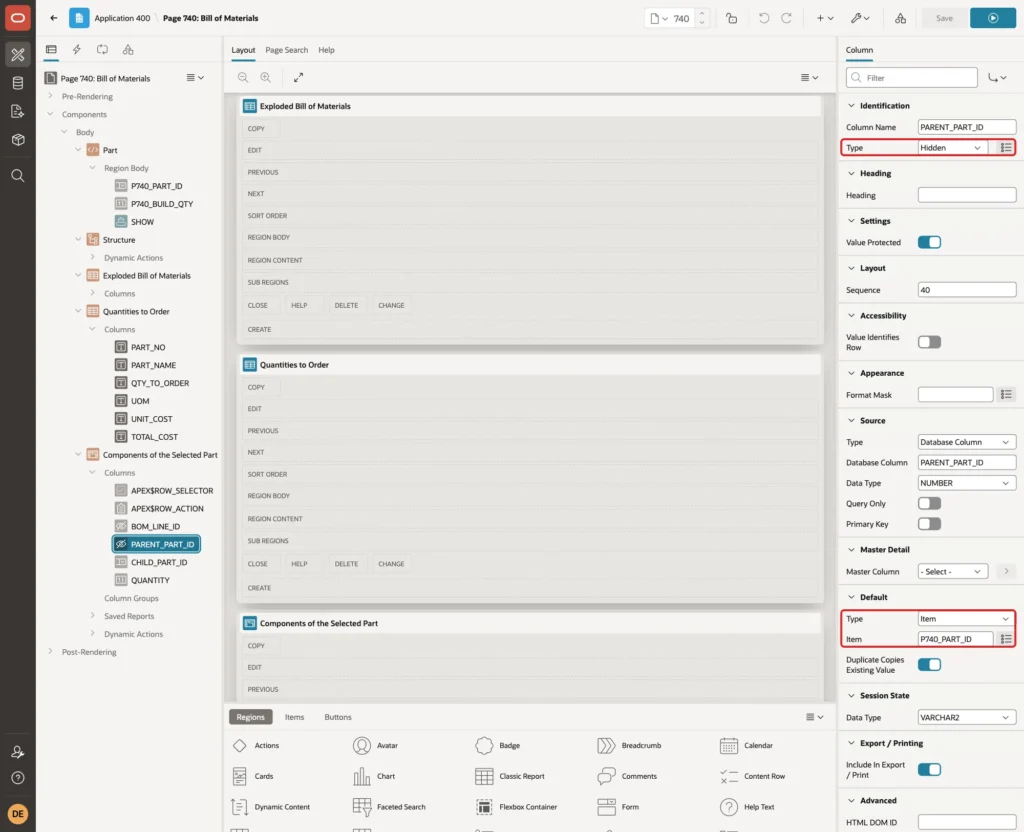Switch to the Page Shared Components tab

[128, 50]
